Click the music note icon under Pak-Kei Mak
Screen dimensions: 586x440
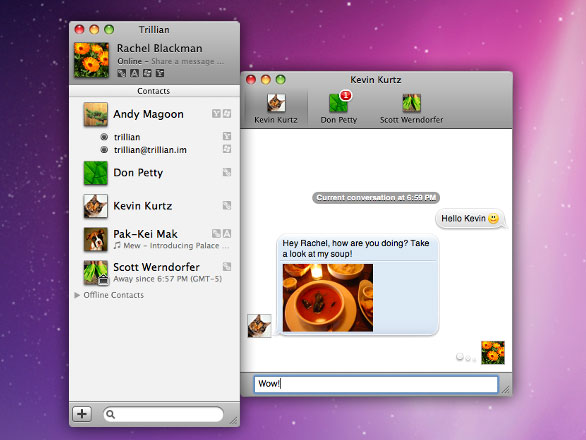(117, 245)
